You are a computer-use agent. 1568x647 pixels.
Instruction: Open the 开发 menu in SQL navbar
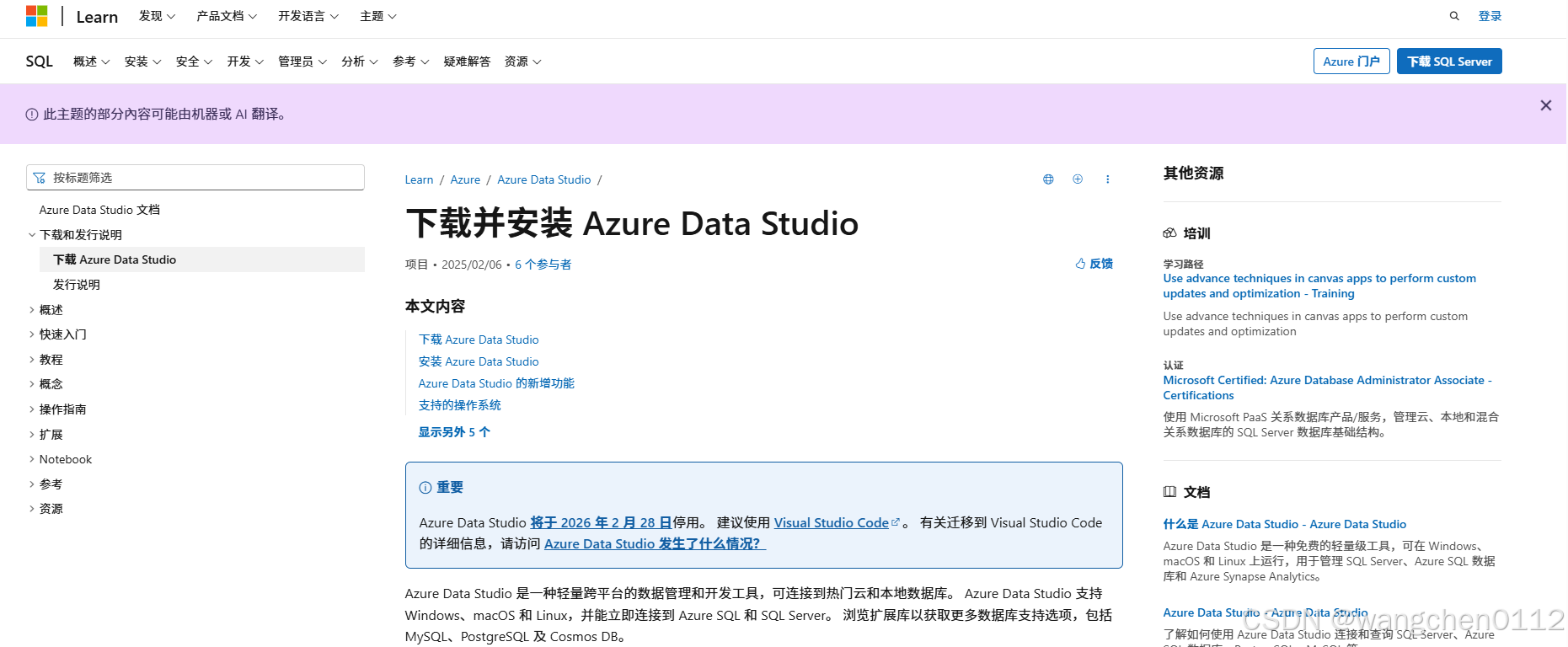point(245,61)
